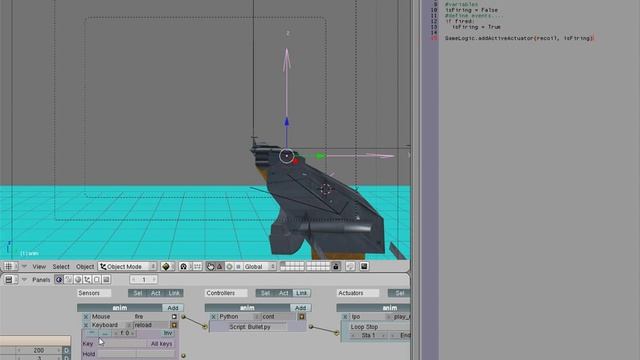Switch to the Object panel axes icon
The width and height of the screenshot is (640, 360).
(x=87, y=280)
